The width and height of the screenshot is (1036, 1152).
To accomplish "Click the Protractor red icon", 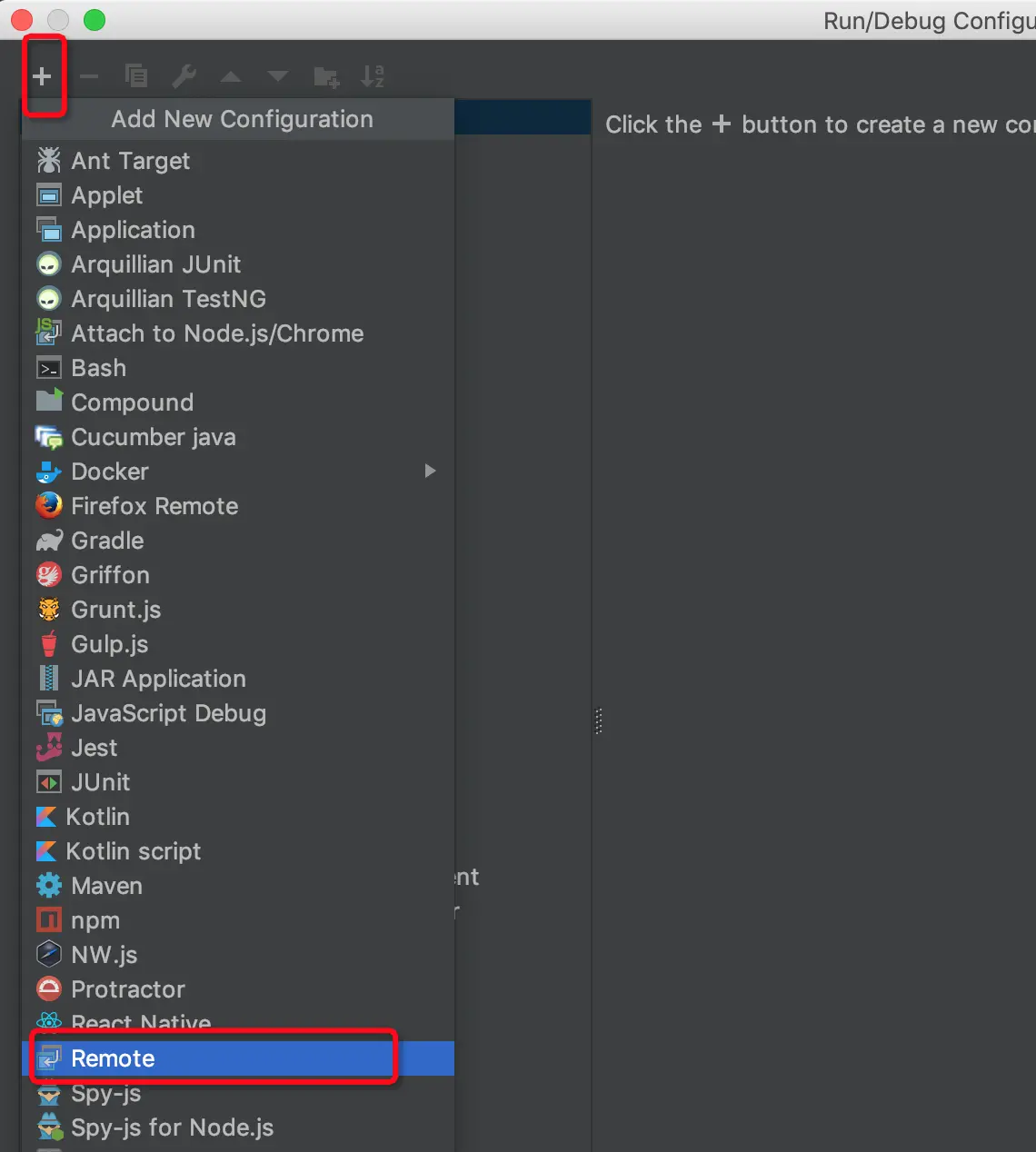I will 49,989.
